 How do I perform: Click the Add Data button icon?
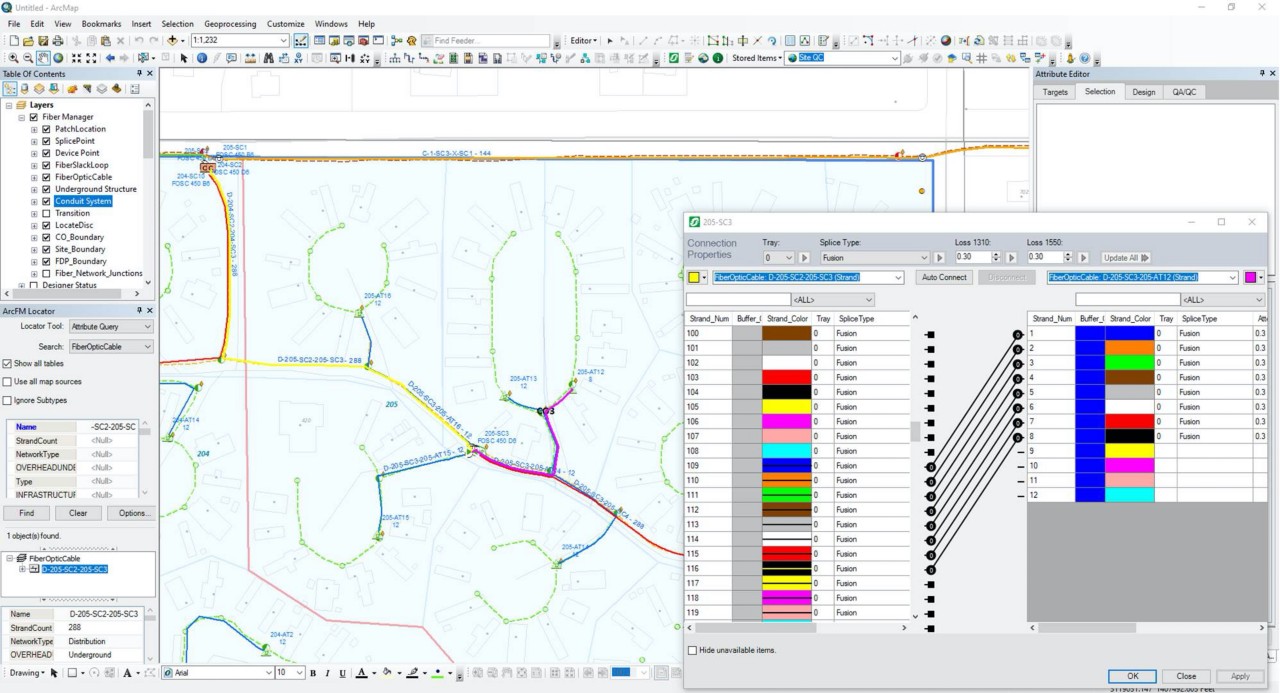(173, 41)
